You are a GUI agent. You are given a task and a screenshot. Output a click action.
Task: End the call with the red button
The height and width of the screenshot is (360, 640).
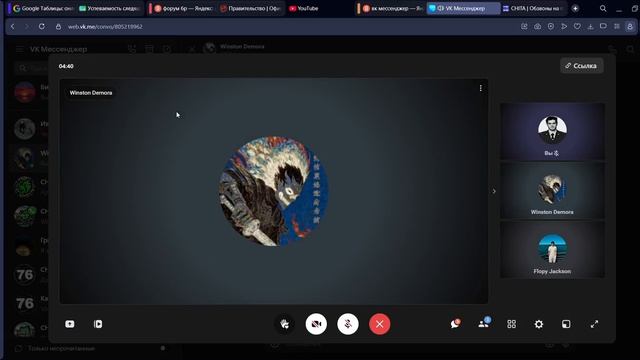click(380, 324)
